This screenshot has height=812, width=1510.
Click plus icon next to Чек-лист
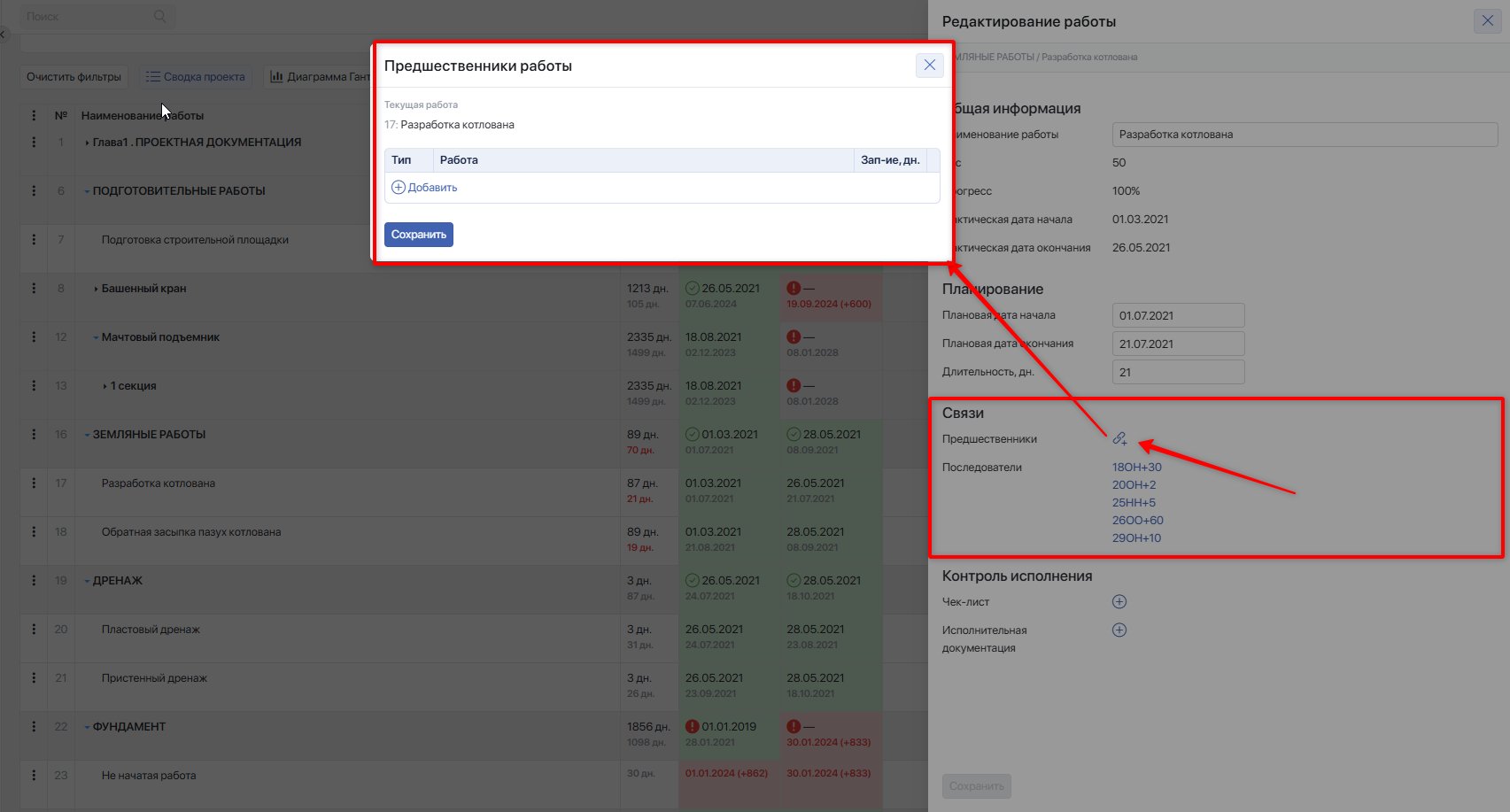point(1119,602)
